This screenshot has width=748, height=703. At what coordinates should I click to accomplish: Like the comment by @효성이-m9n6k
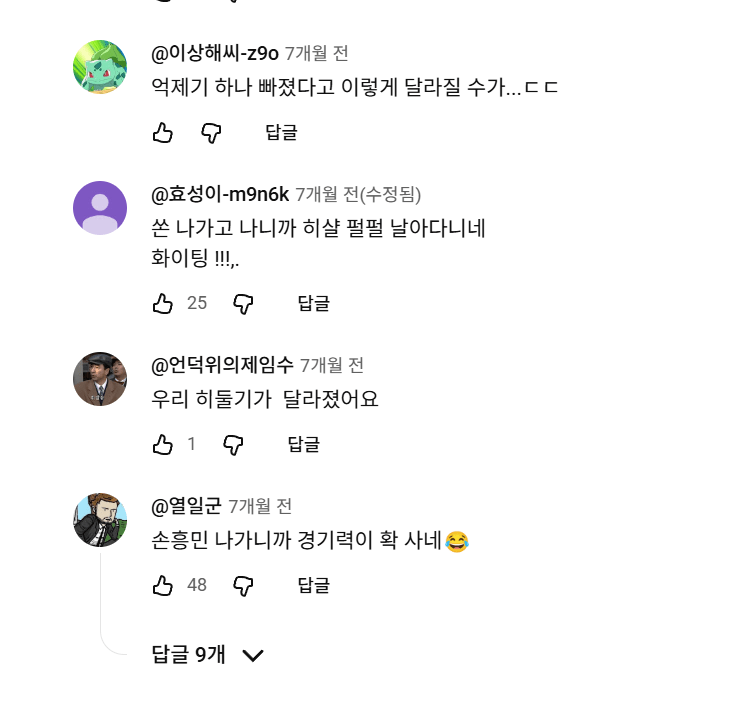(x=163, y=303)
